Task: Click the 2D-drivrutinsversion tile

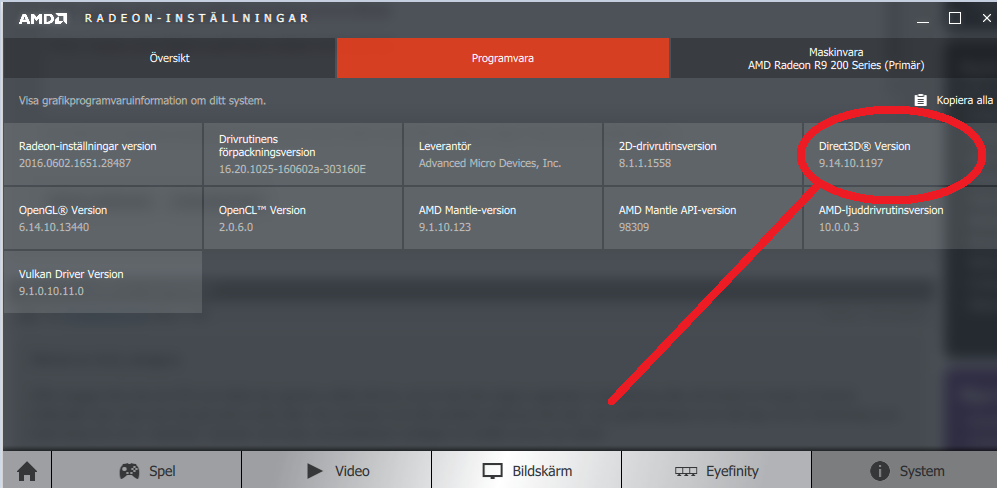Action: 703,154
